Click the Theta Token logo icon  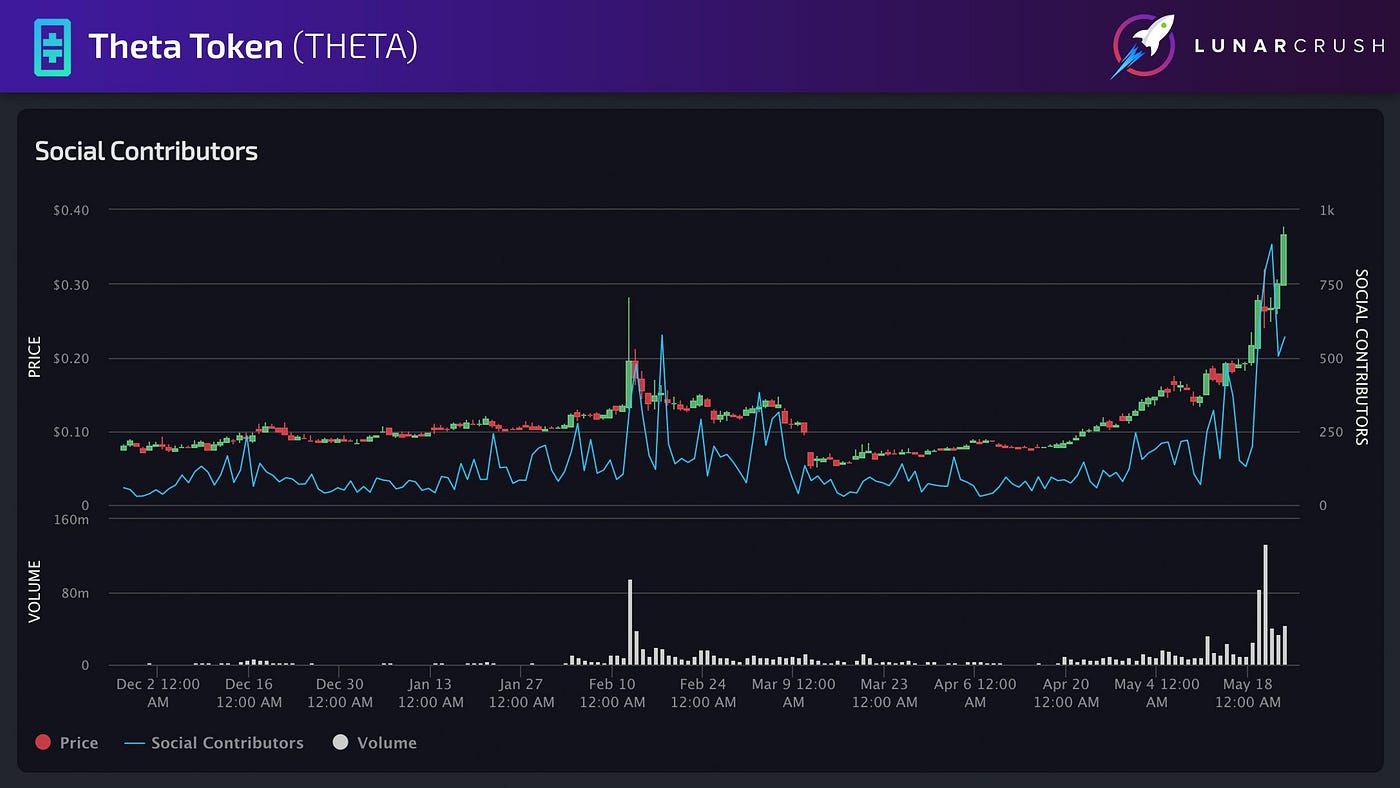click(x=52, y=46)
